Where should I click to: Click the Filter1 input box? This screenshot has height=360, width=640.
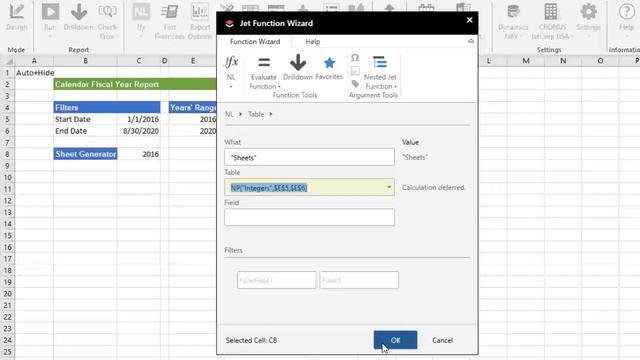[359, 280]
